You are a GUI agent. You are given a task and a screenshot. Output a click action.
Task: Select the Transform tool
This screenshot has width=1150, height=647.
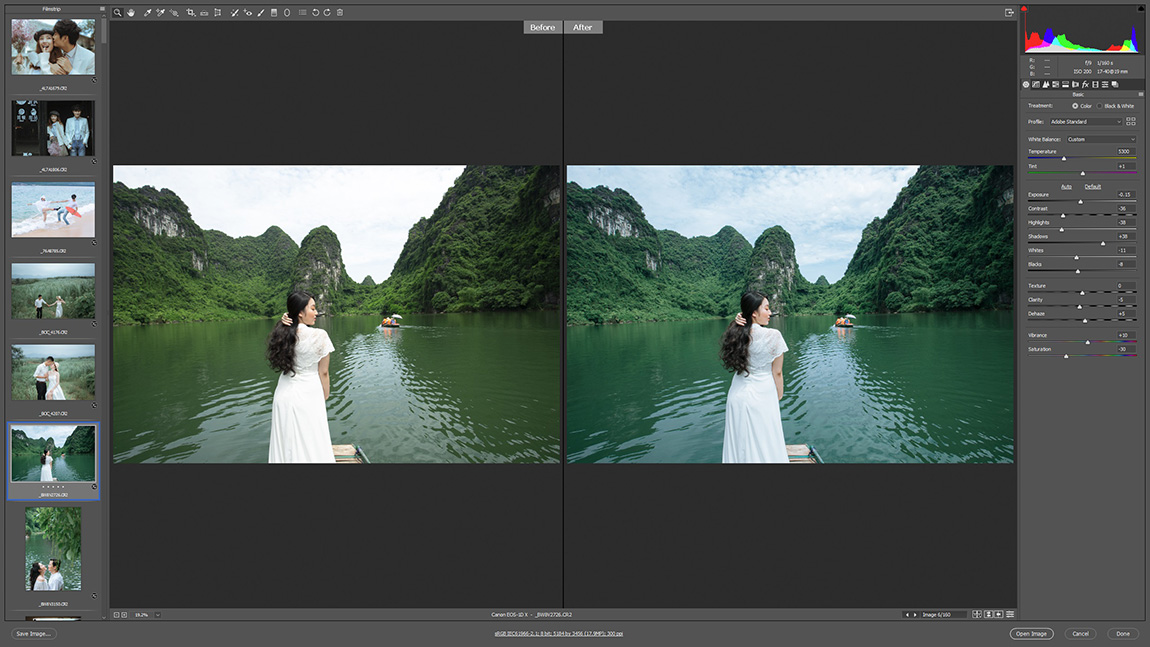point(218,12)
